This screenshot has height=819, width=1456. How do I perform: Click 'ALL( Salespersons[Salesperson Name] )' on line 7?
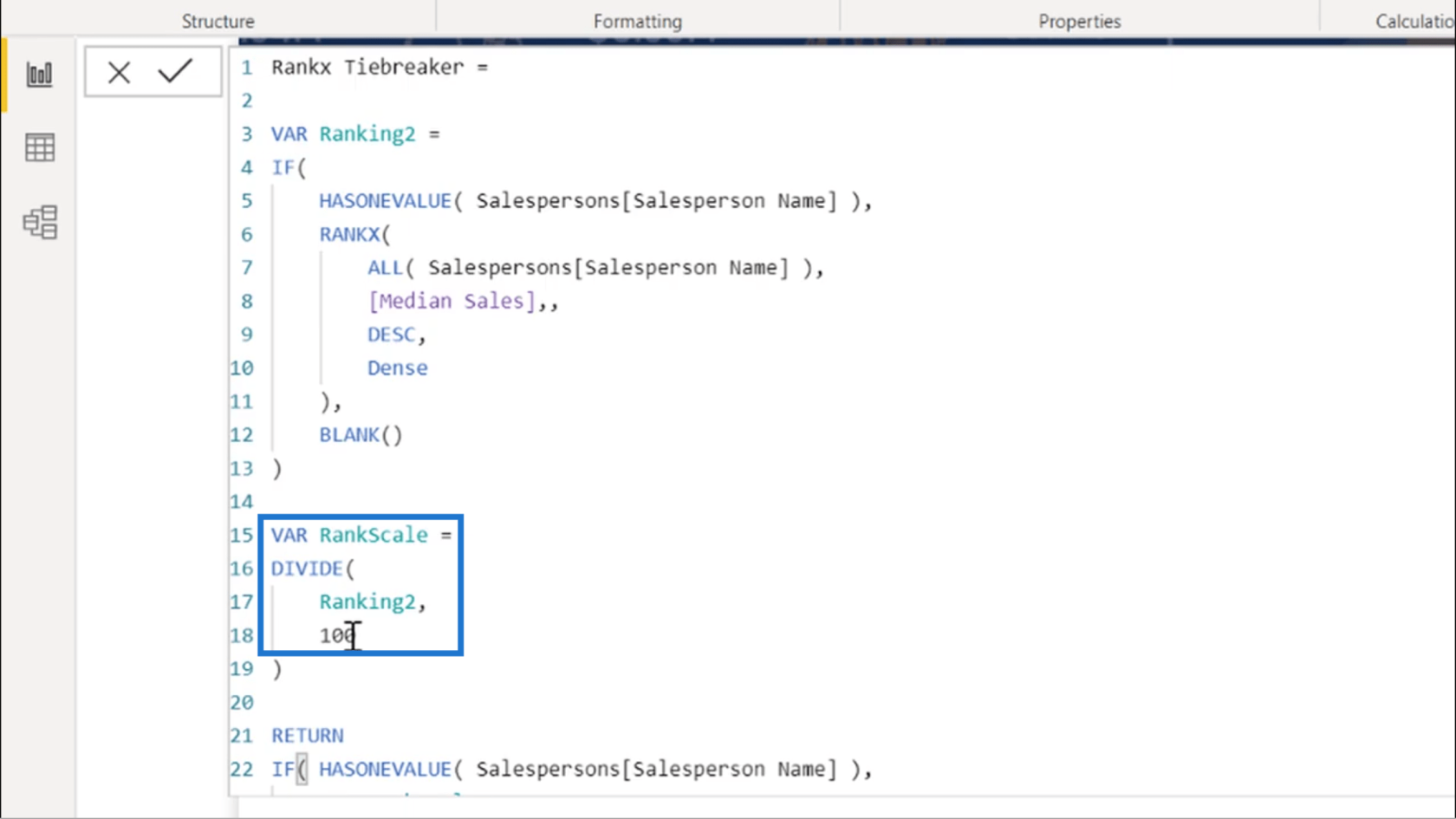tap(589, 268)
